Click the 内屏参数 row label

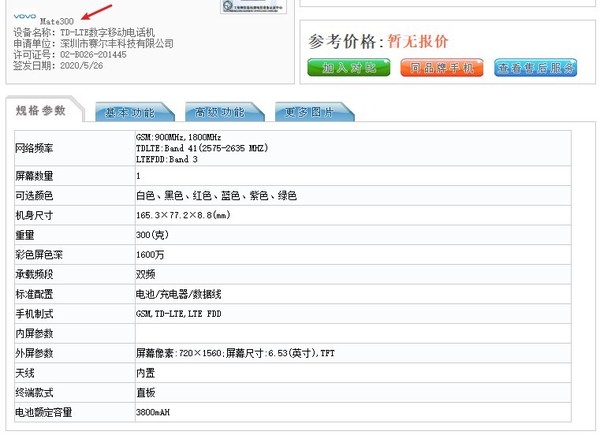[x=34, y=334]
